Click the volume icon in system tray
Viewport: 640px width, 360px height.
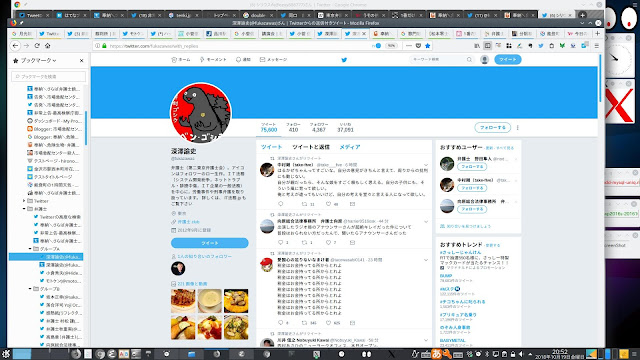pos(521,354)
